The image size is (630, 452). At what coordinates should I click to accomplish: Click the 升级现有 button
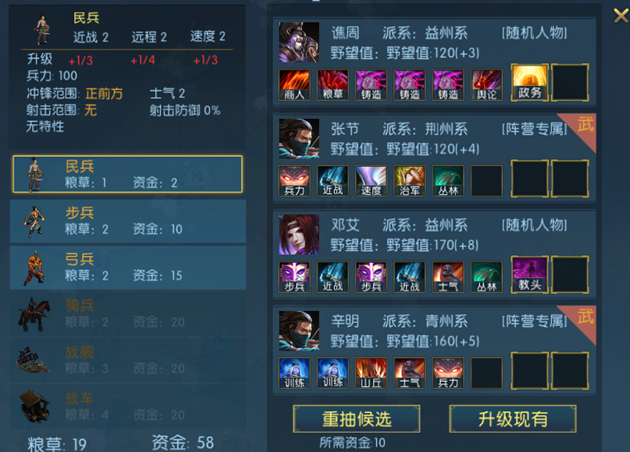[513, 419]
